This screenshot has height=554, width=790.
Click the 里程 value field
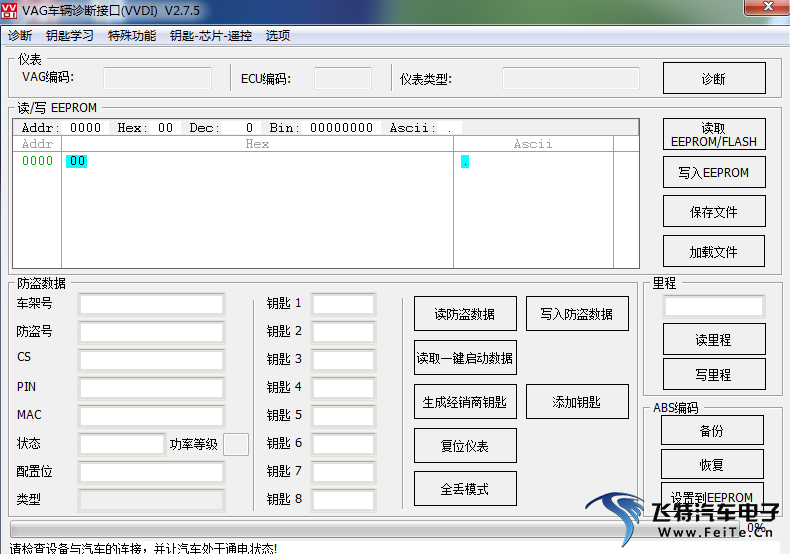pyautogui.click(x=714, y=306)
